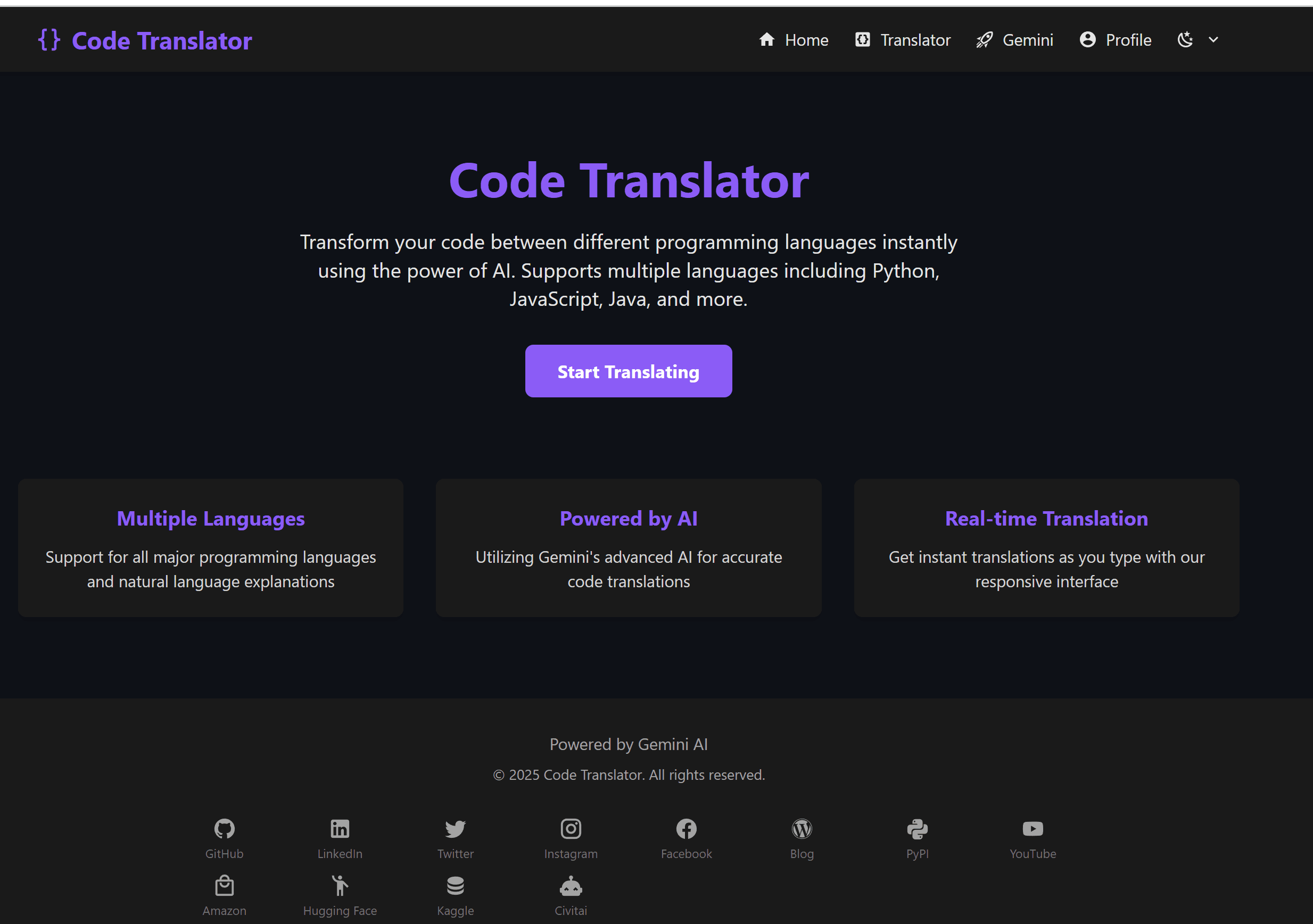Click the Code Translator logo link
This screenshot has height=924, width=1313.
145,40
